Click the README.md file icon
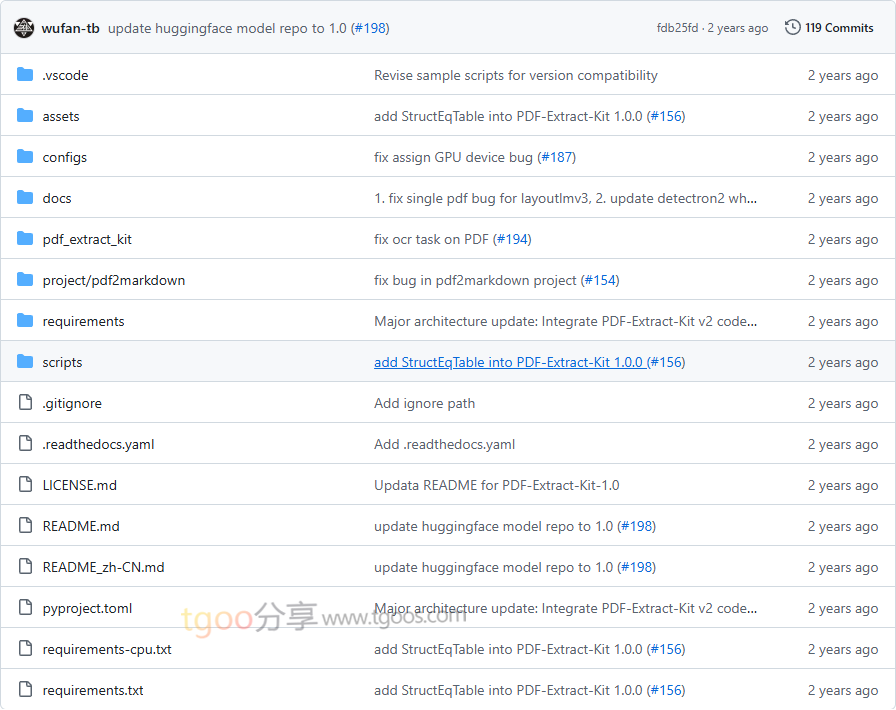The image size is (896, 710). tap(25, 526)
